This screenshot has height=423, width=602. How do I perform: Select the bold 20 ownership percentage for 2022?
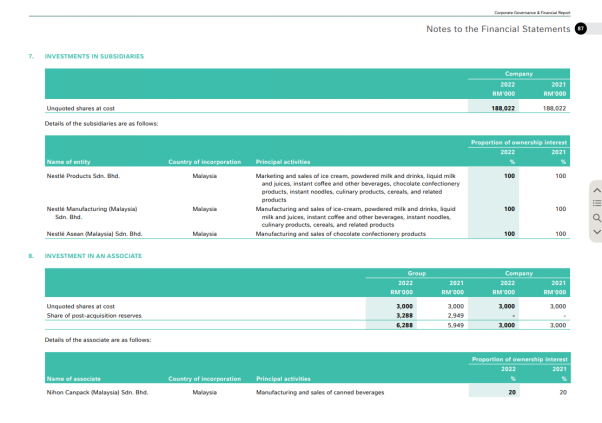tap(512, 392)
